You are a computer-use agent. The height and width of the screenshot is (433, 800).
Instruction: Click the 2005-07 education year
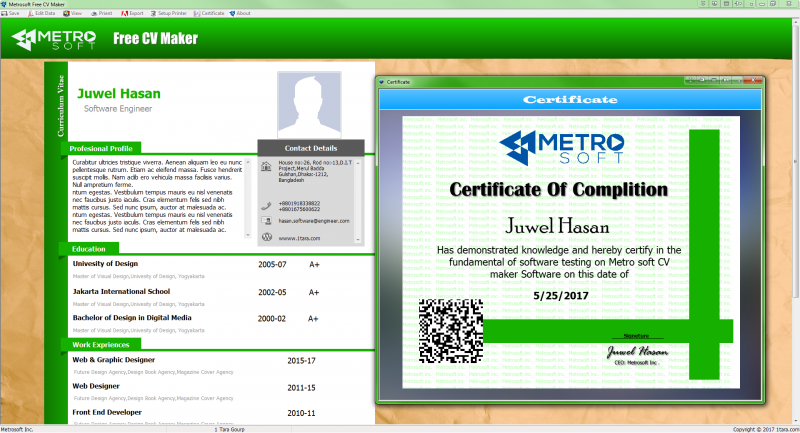(272, 265)
